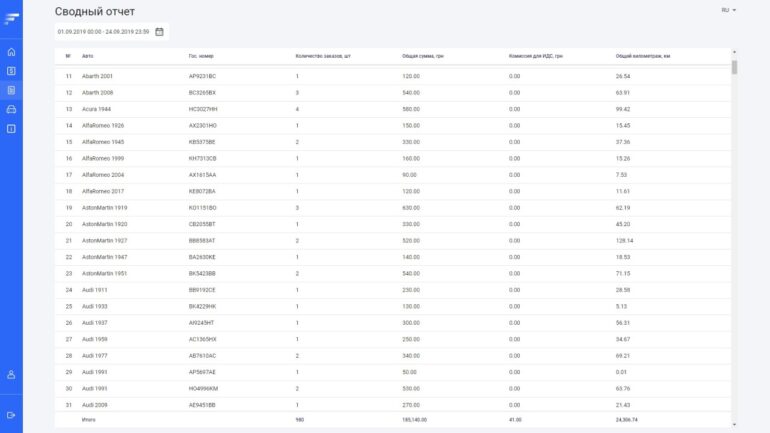Select the Abarth 2001 row
This screenshot has height=433, width=770.
(x=393, y=76)
